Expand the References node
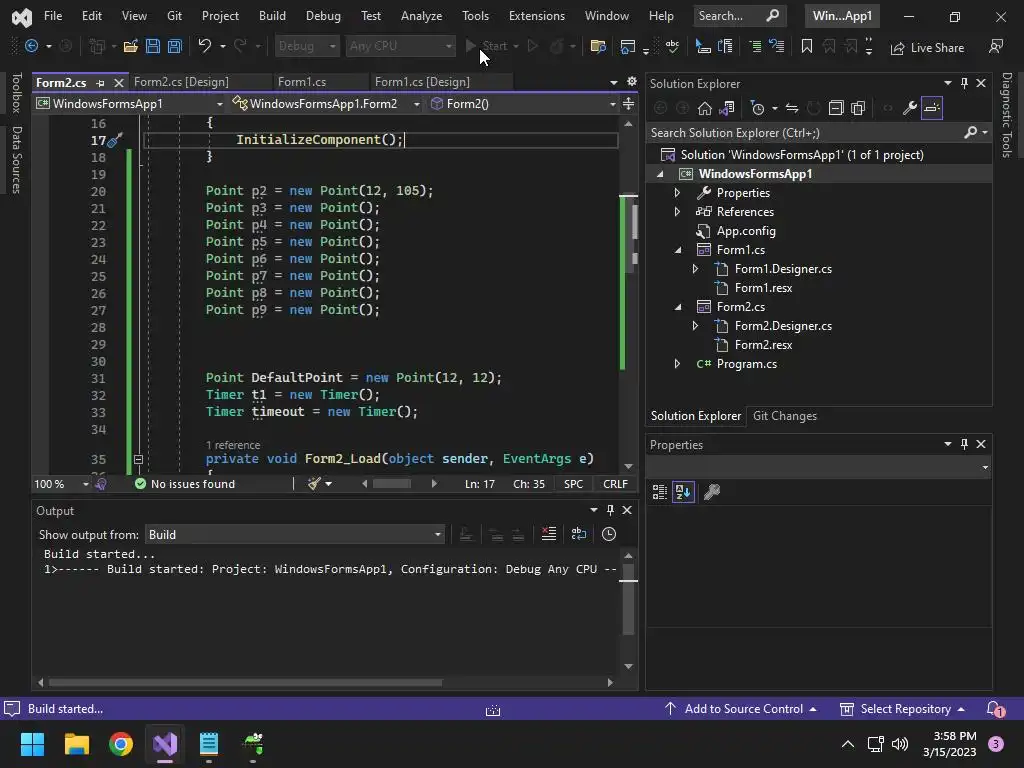 677,212
